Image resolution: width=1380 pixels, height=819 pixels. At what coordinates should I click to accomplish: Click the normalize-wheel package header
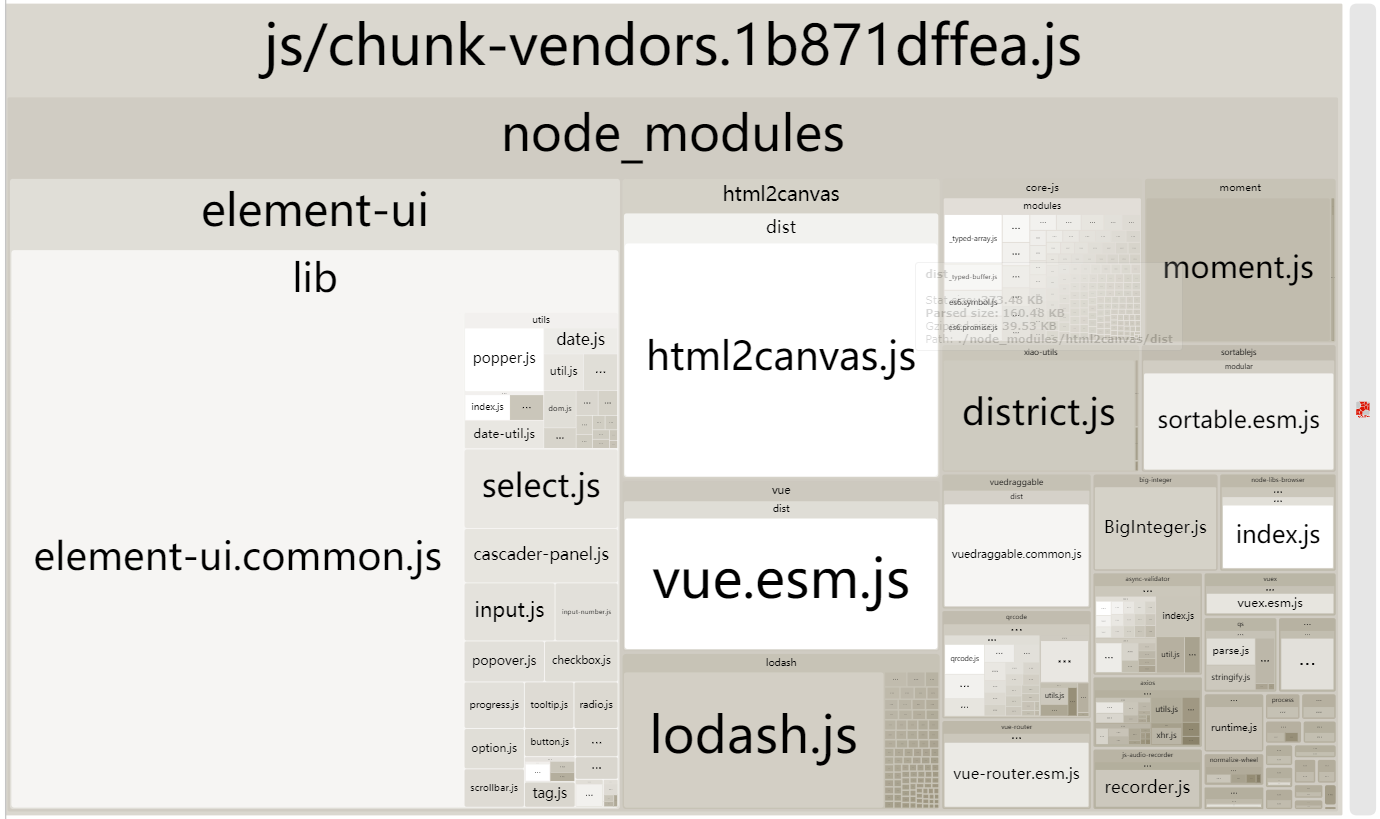1233,760
